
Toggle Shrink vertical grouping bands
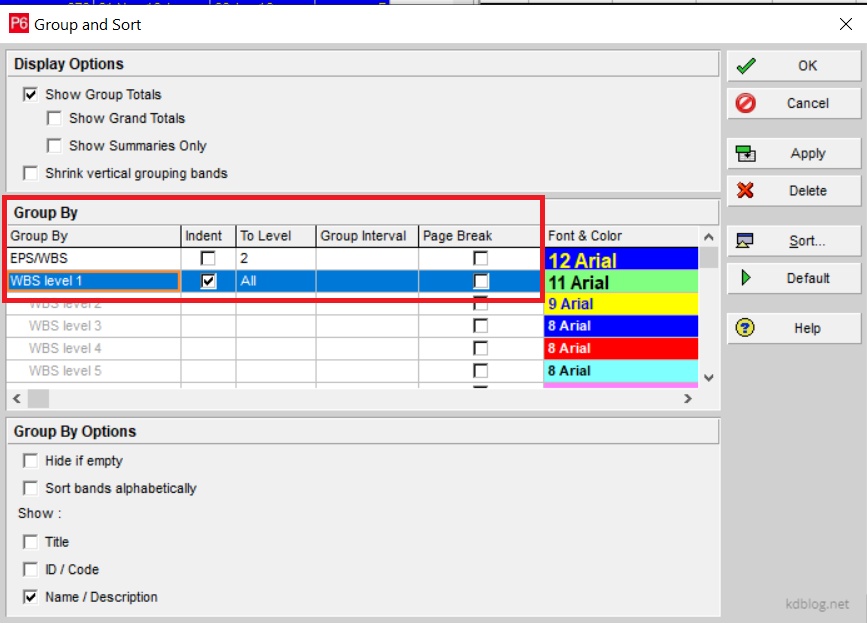[x=31, y=173]
